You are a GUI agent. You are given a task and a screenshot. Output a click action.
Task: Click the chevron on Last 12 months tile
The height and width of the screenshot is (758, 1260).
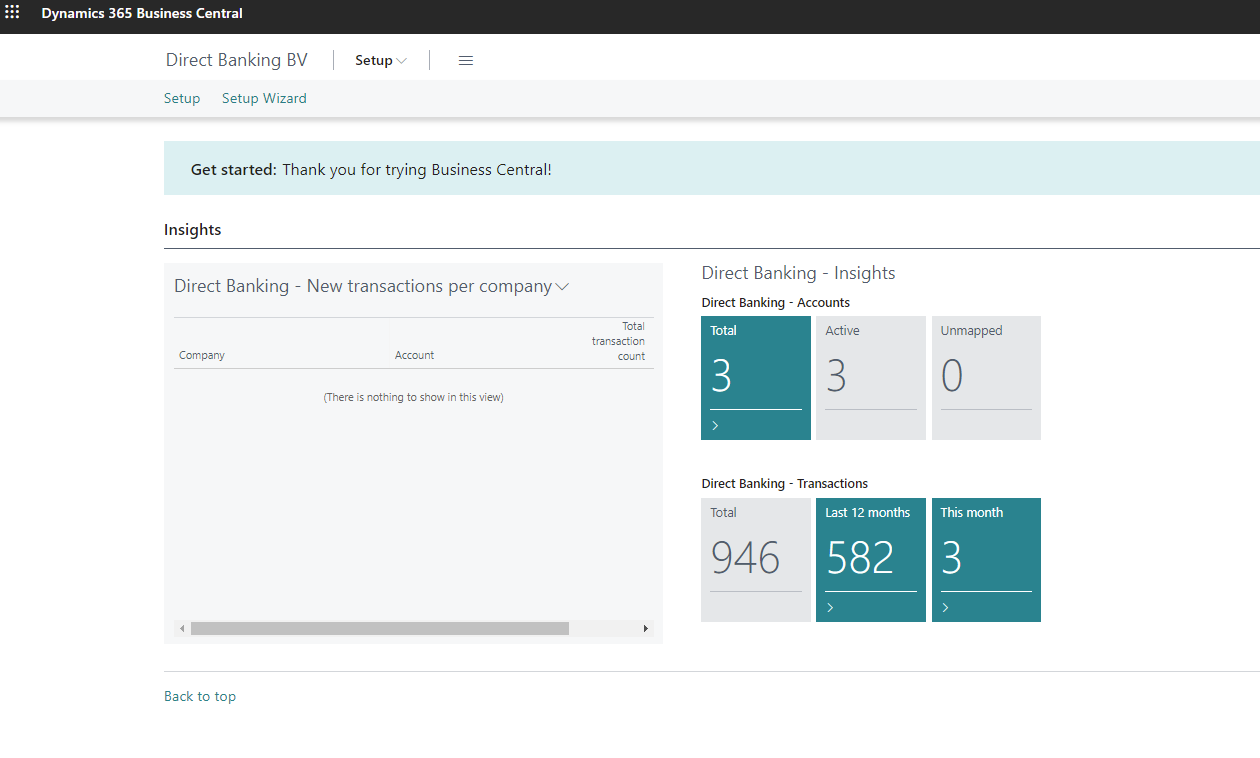830,608
